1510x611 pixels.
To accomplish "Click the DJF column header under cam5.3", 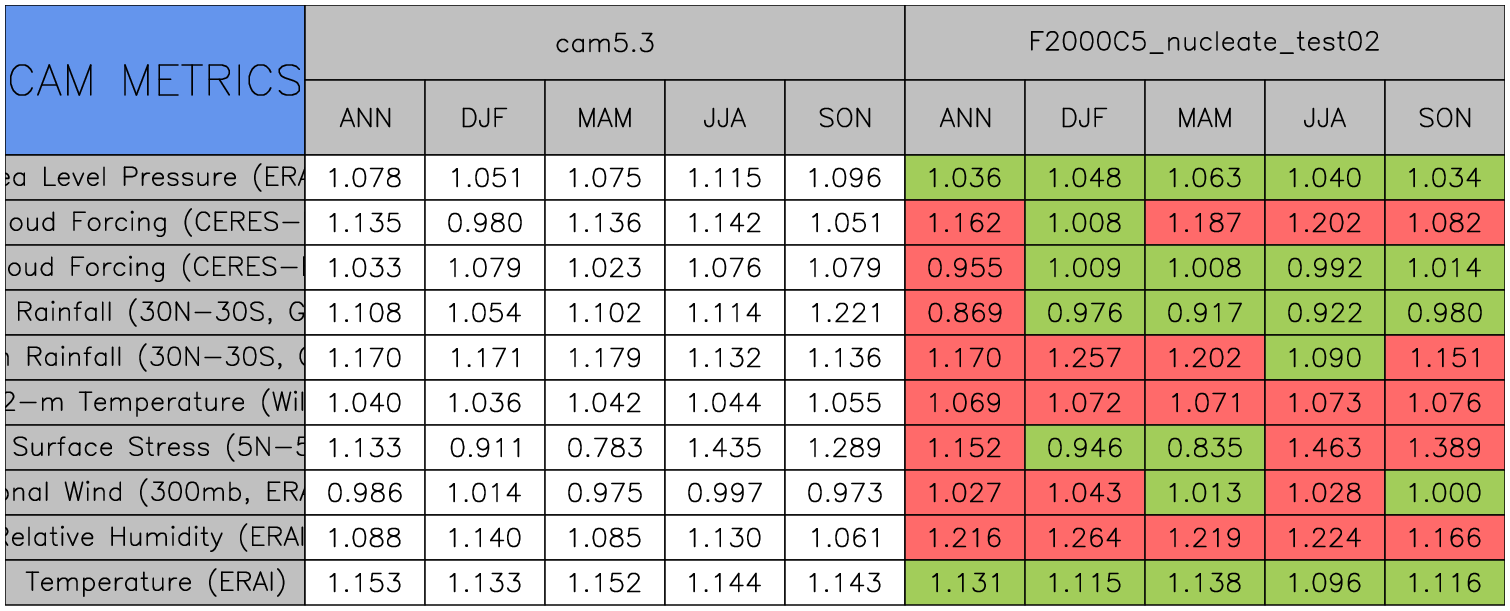I will coord(485,118).
